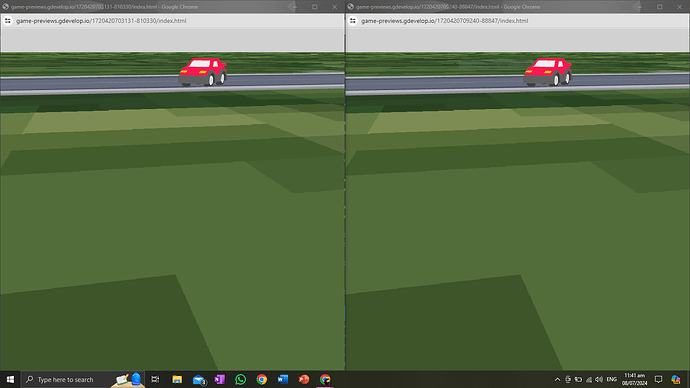Open Task View from the taskbar

click(155, 379)
